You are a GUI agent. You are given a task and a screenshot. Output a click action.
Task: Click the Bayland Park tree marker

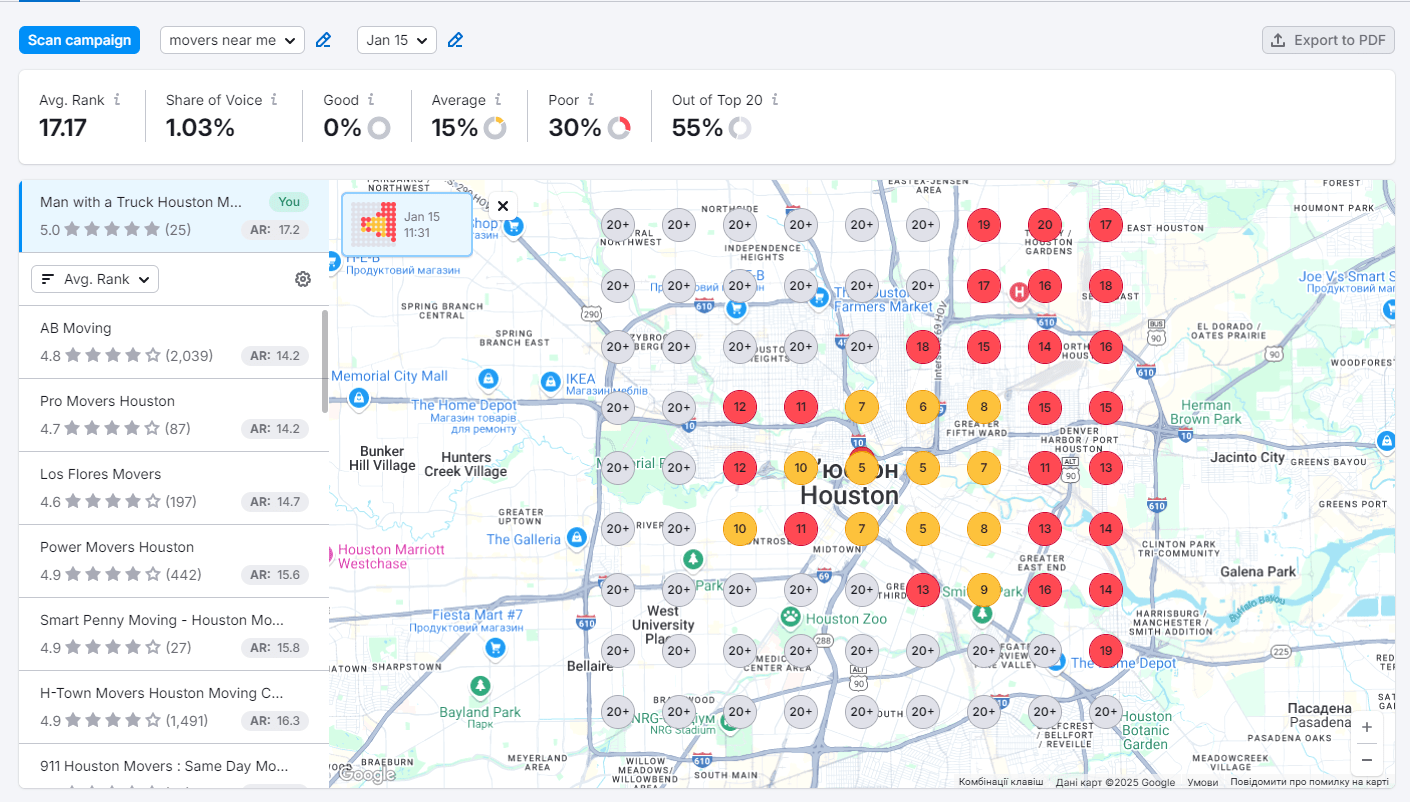[x=481, y=687]
